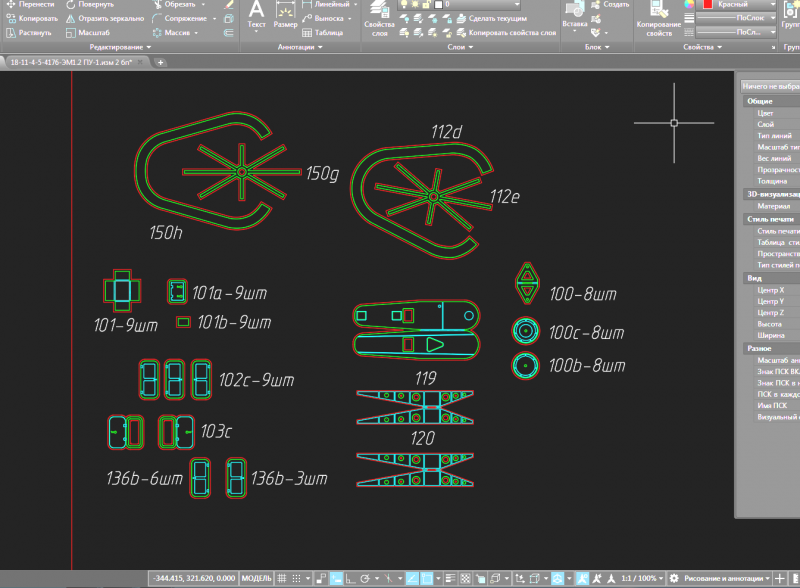Viewport: 800px width, 588px height.
Task: Toggle object snap tracking
Action: (x=412, y=578)
